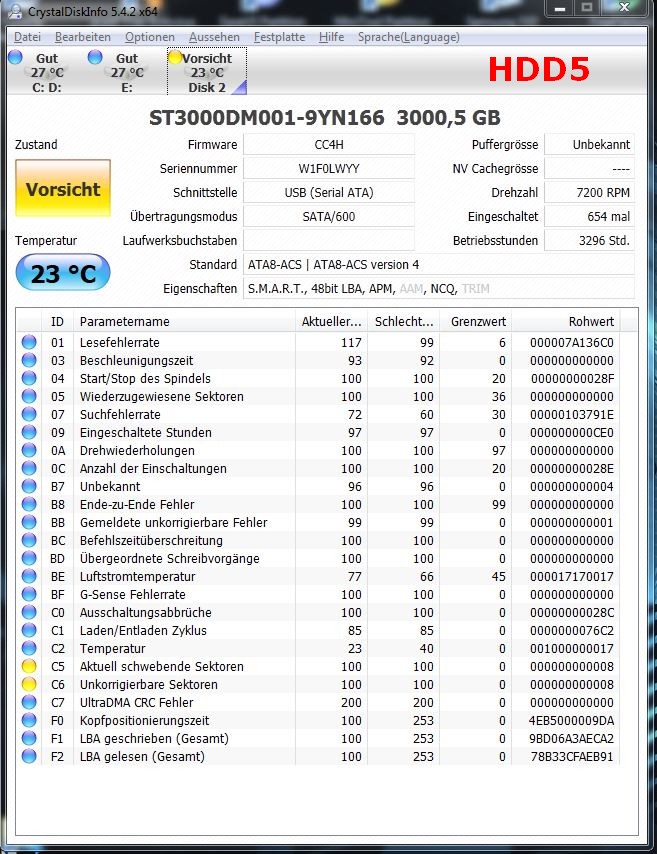The image size is (657, 854).
Task: Click blue status icon for LBA geschrieben (Gesamt)
Action: pyautogui.click(x=29, y=738)
